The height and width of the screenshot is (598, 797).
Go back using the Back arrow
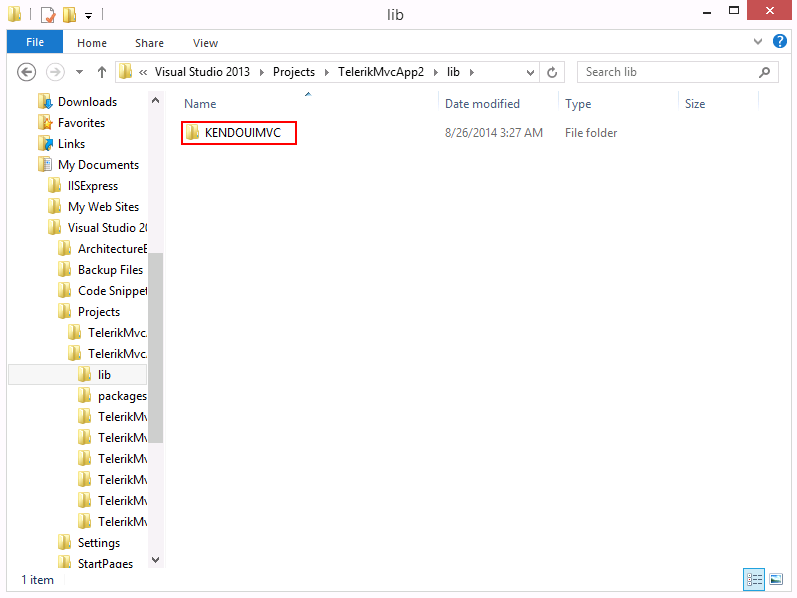click(26, 72)
